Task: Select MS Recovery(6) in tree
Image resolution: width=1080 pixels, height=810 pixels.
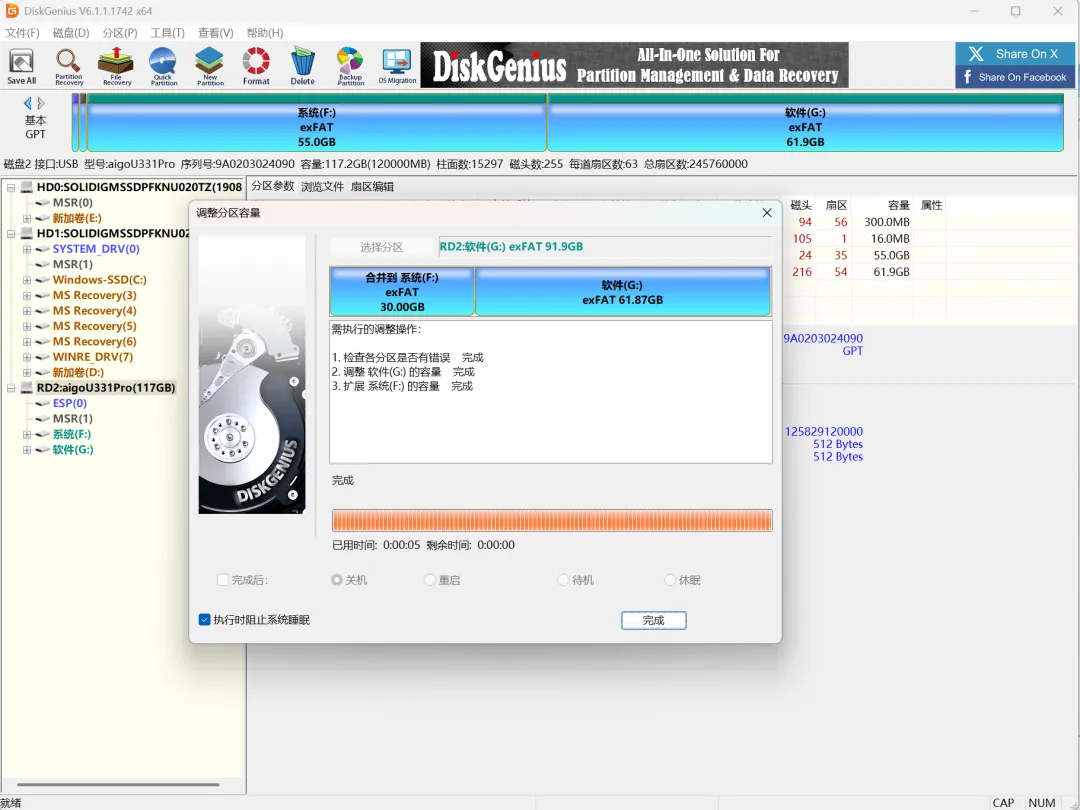Action: (94, 342)
